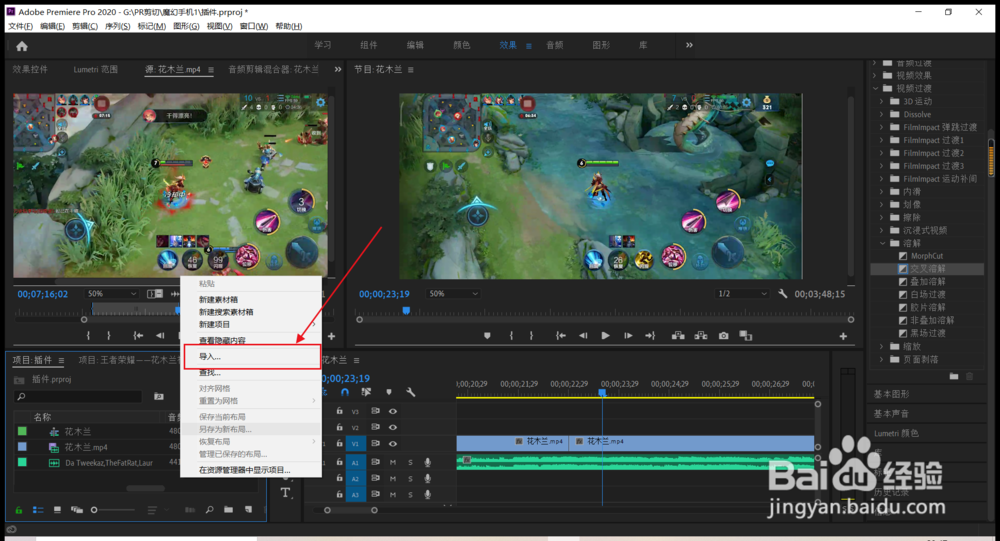Select the MorphCut transition
Viewport: 1000px width, 541px height.
point(926,256)
